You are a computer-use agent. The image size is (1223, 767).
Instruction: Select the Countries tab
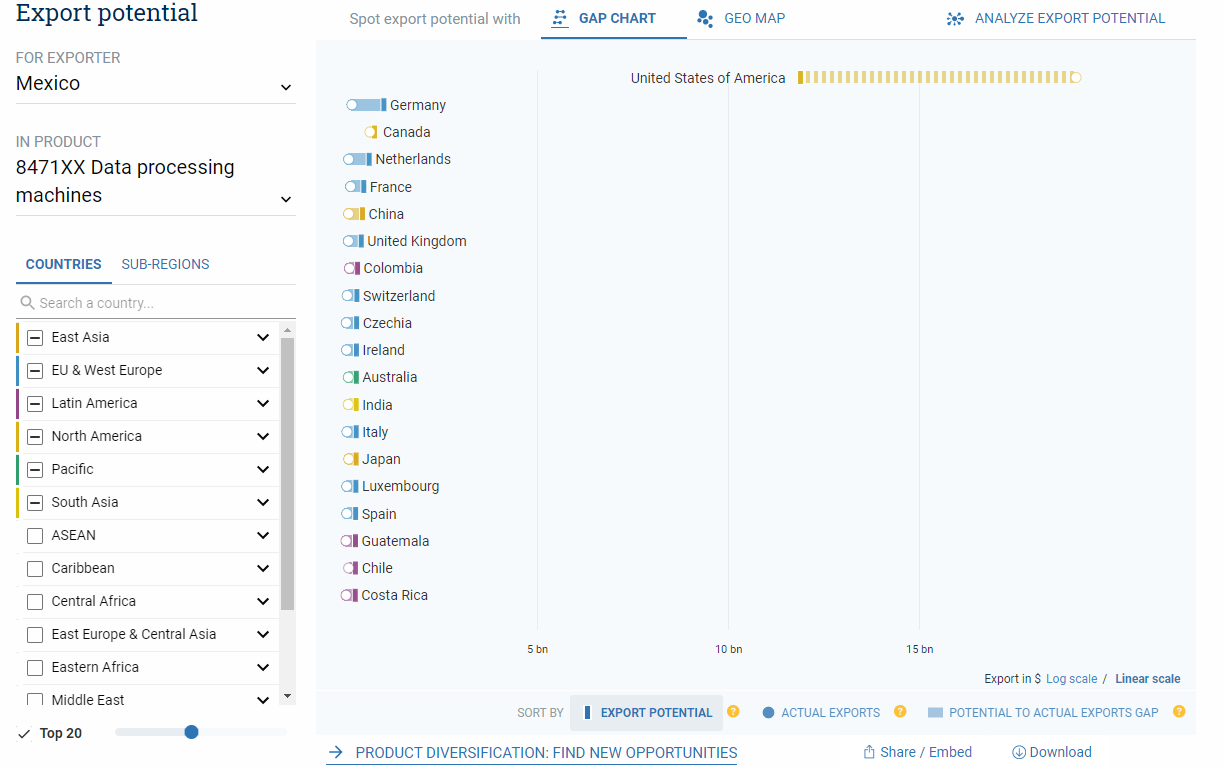point(63,265)
